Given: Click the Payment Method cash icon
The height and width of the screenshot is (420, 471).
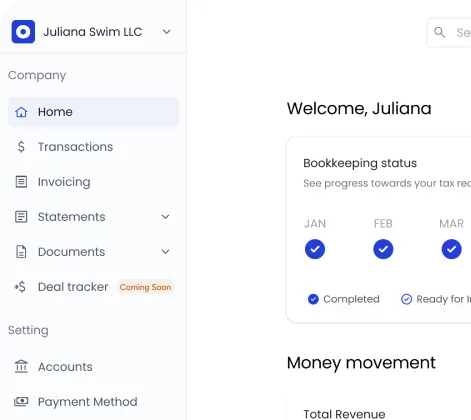Looking at the screenshot, I should pos(21,401).
